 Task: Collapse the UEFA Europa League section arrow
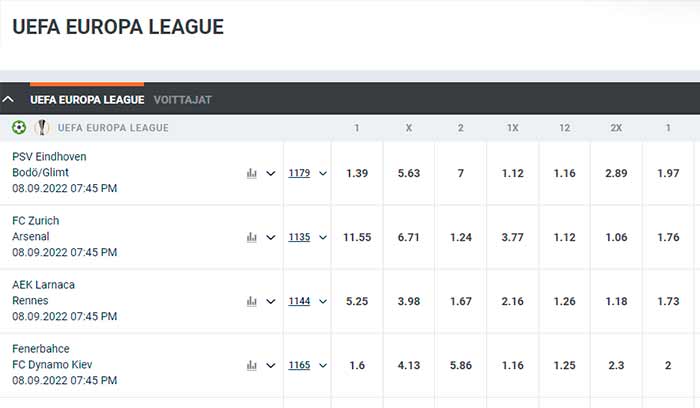8,100
